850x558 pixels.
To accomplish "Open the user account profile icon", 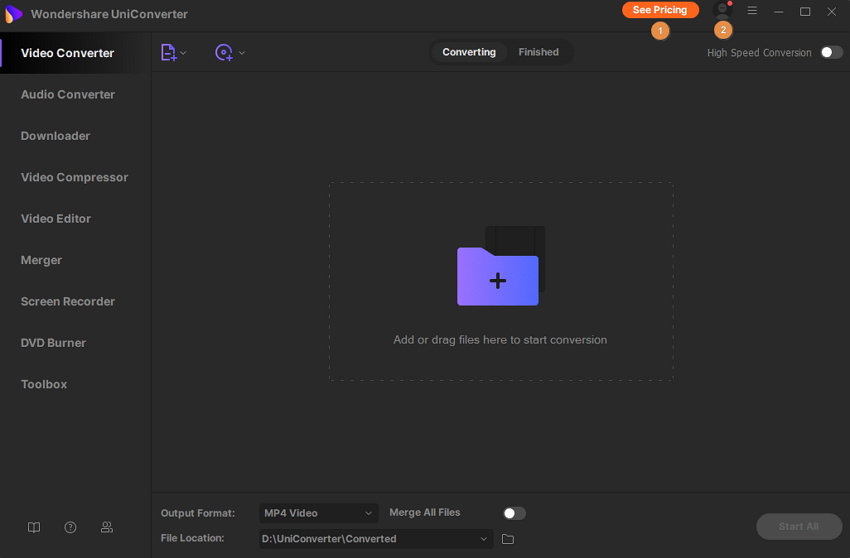I will tap(722, 11).
